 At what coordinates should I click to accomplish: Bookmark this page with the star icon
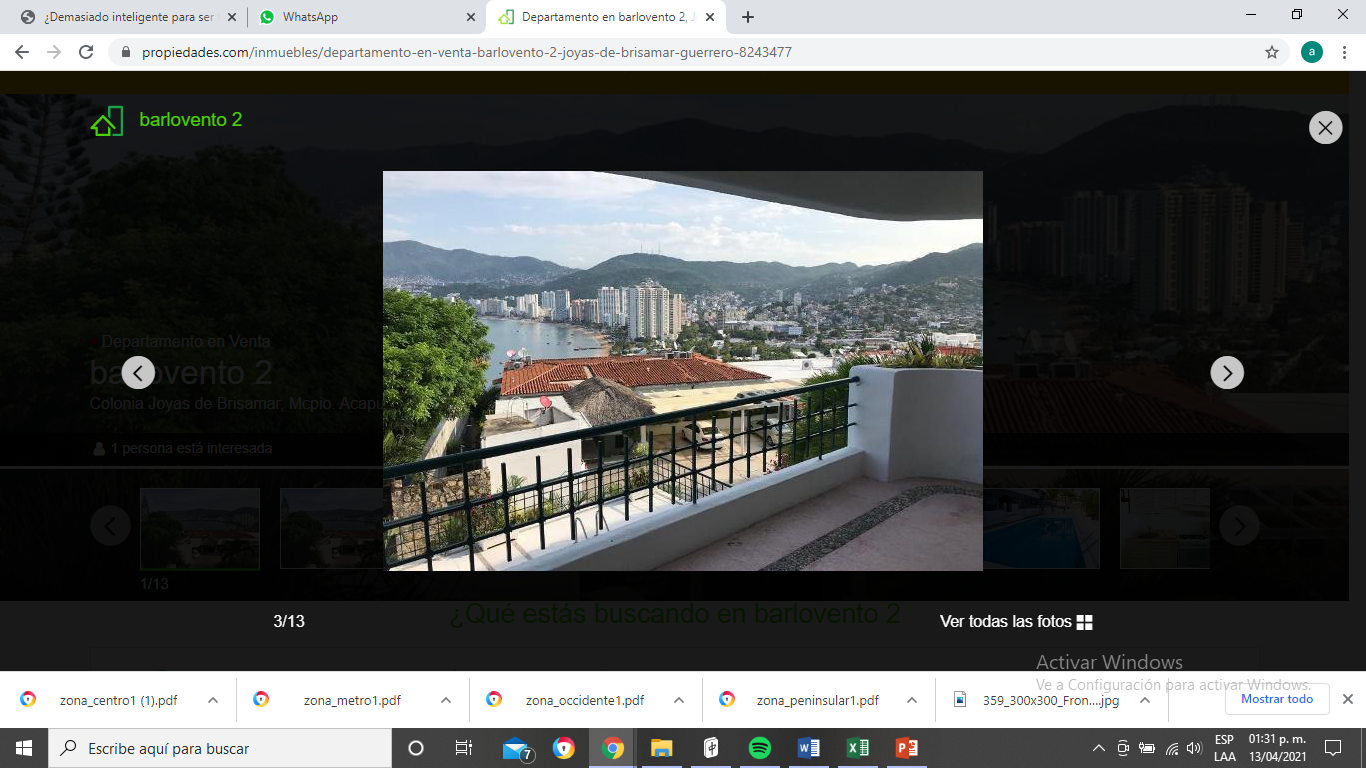[1272, 52]
